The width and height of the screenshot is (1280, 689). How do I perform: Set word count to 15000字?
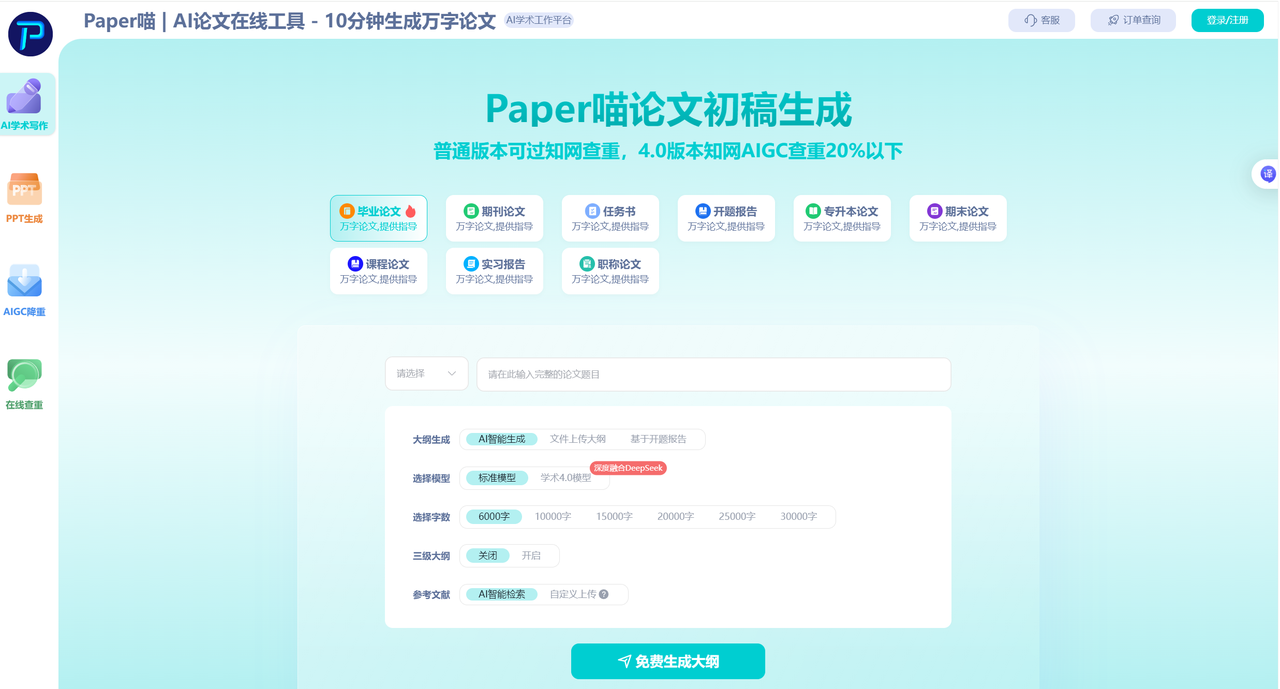point(614,517)
